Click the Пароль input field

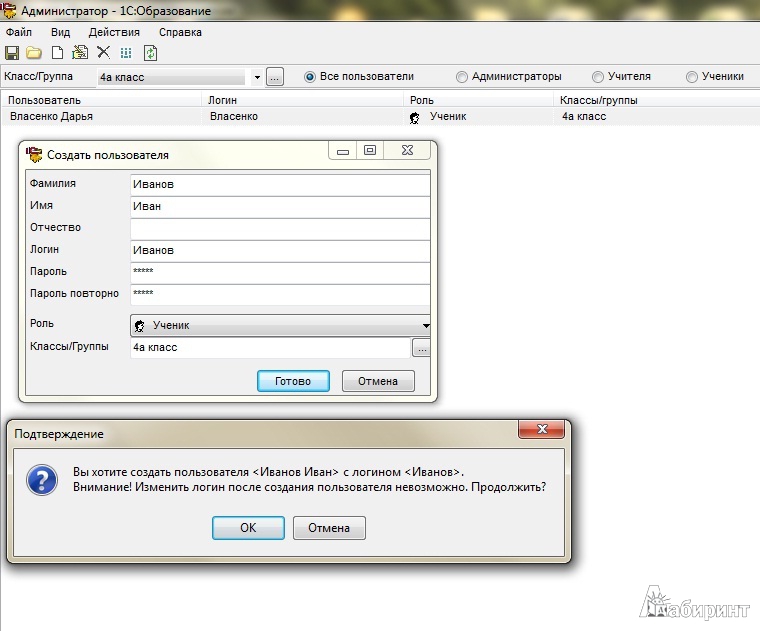pos(280,273)
